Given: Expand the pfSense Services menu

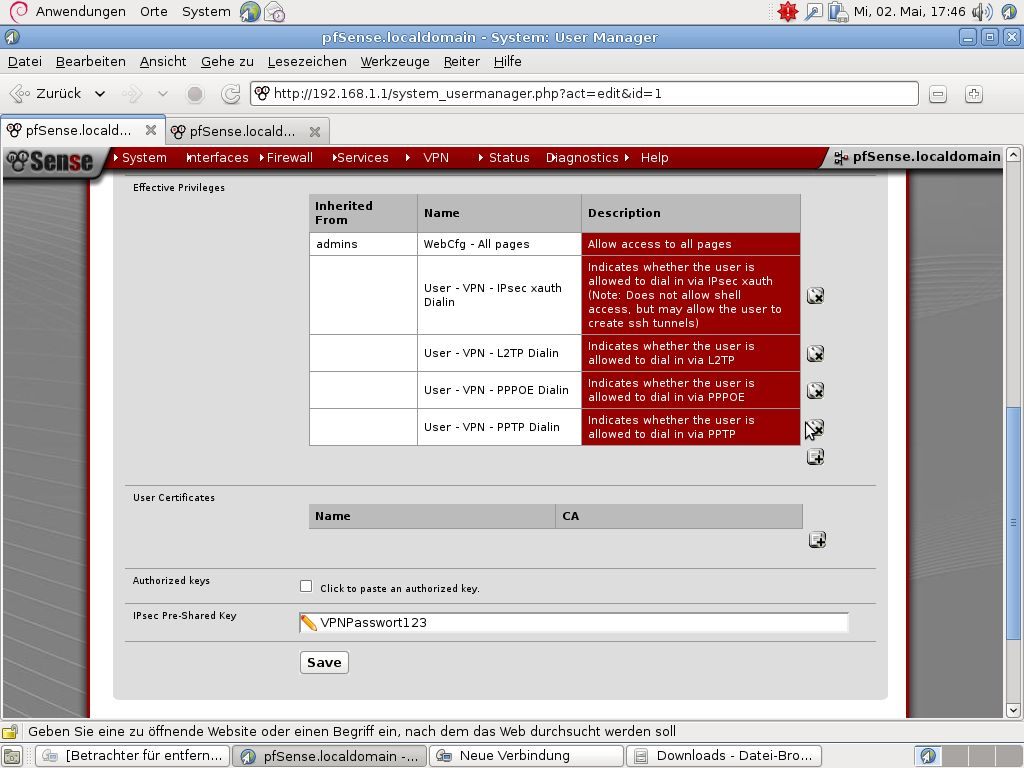Looking at the screenshot, I should point(360,157).
